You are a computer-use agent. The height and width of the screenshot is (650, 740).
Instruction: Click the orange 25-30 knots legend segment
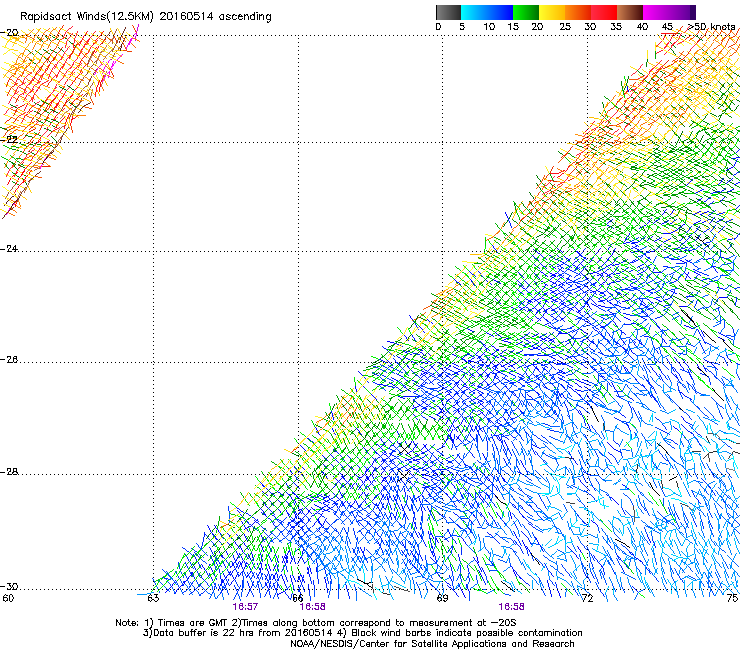pos(578,12)
